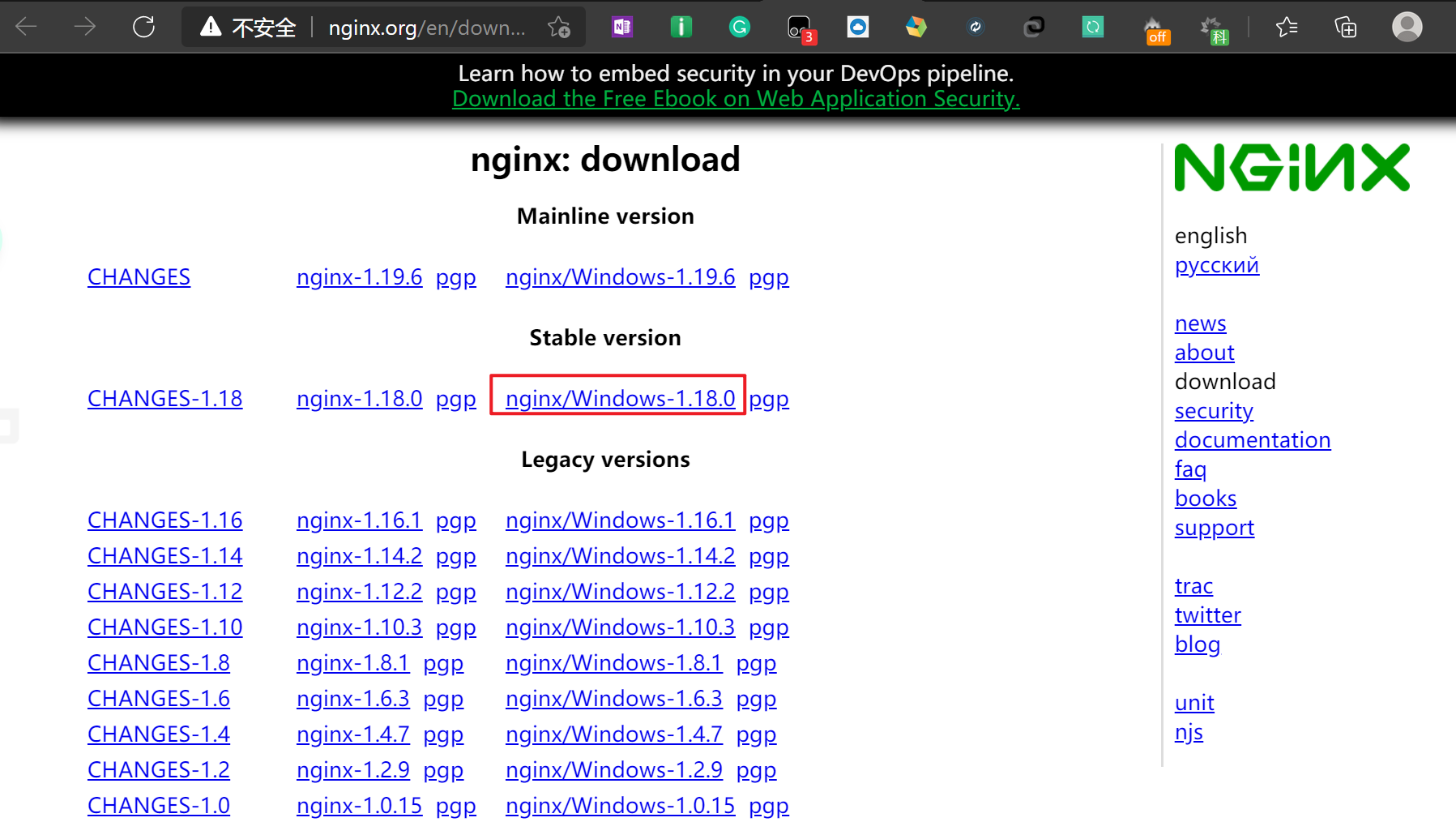Click the not-secure warning triangle icon
The width and height of the screenshot is (1456, 822).
(x=211, y=27)
